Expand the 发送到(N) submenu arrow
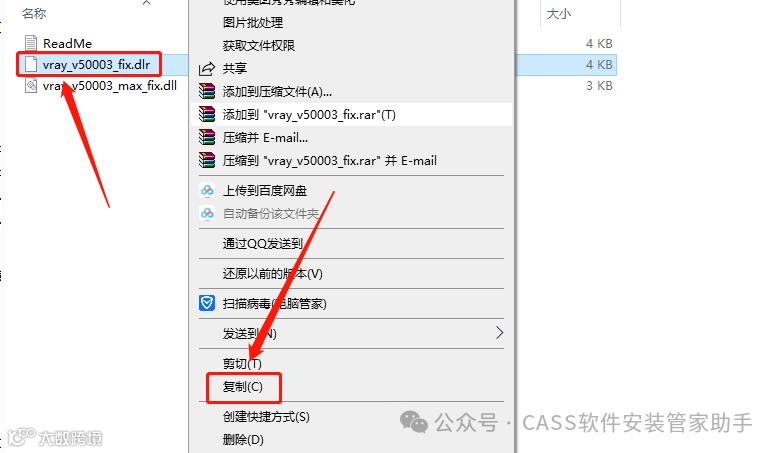This screenshot has width=777, height=453. pos(499,333)
